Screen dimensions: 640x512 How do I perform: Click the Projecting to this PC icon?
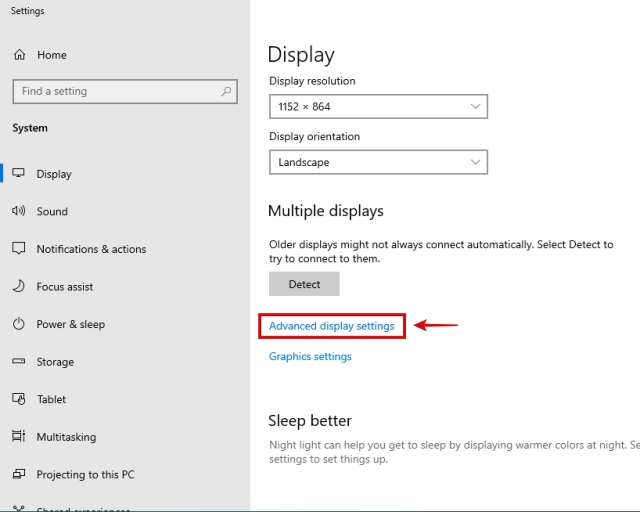coord(18,475)
